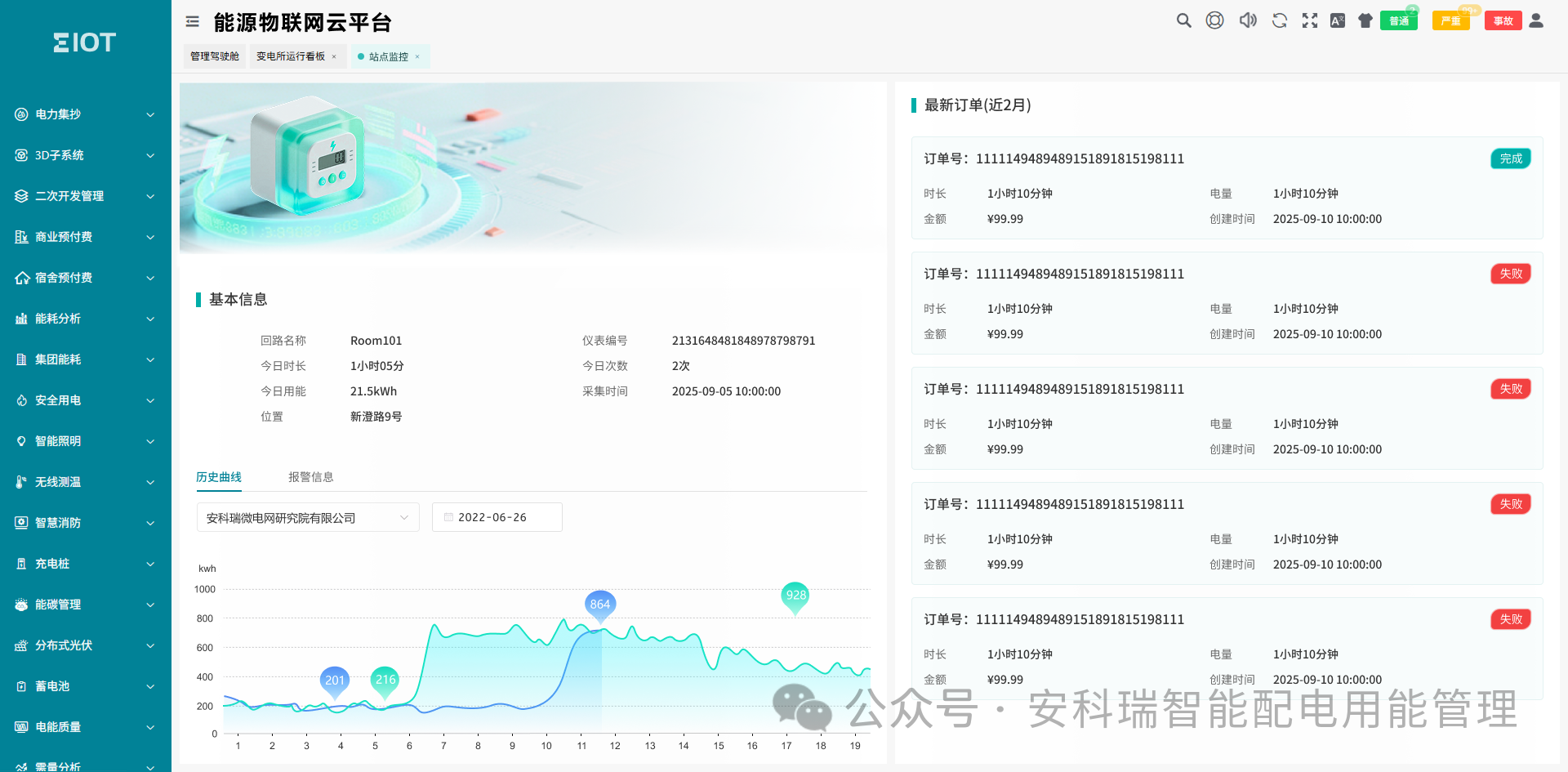Open the red 事故 alarm badge
The image size is (1568, 772).
click(x=1503, y=20)
